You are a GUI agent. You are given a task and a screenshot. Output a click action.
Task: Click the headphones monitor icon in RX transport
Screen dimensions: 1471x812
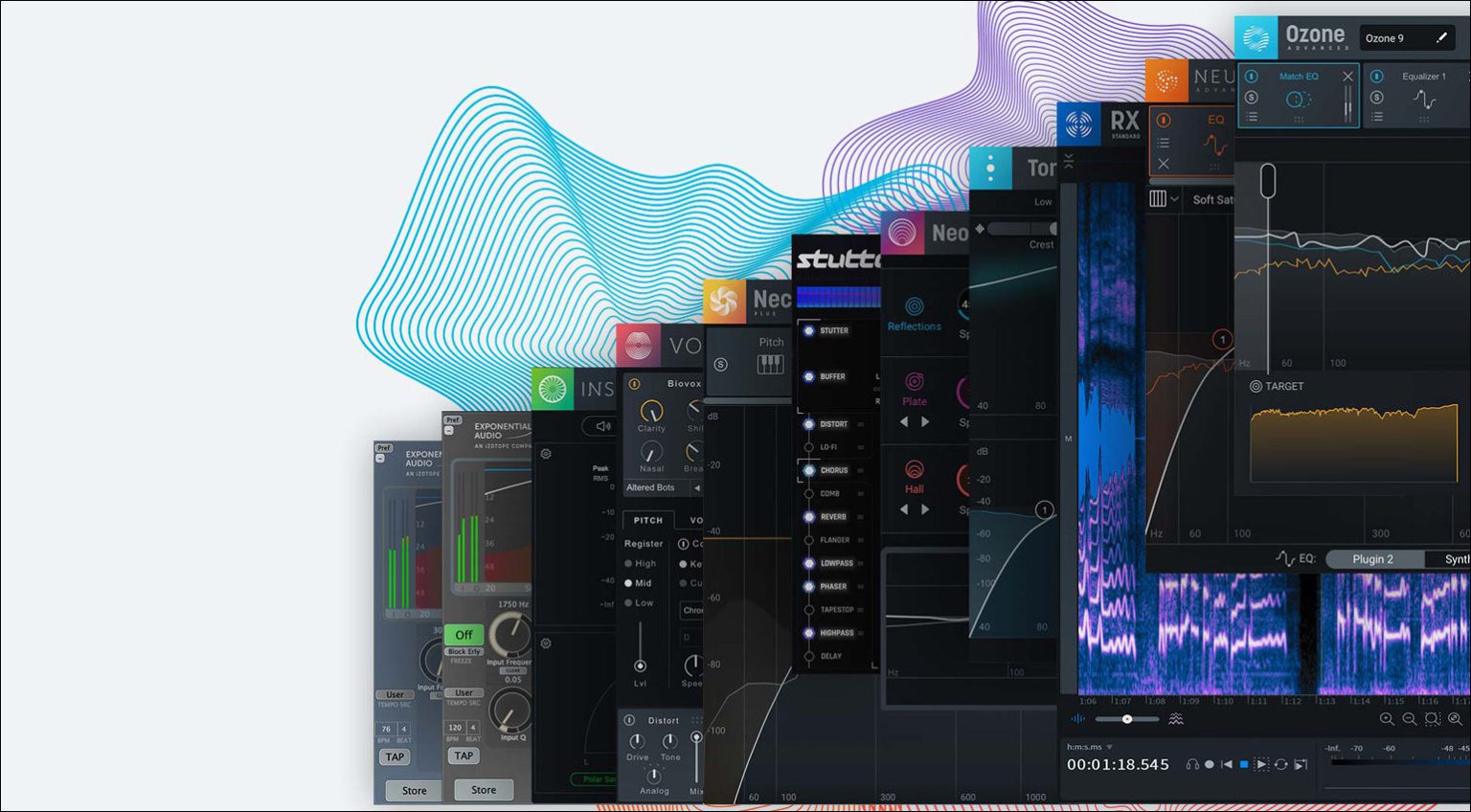point(1192,764)
